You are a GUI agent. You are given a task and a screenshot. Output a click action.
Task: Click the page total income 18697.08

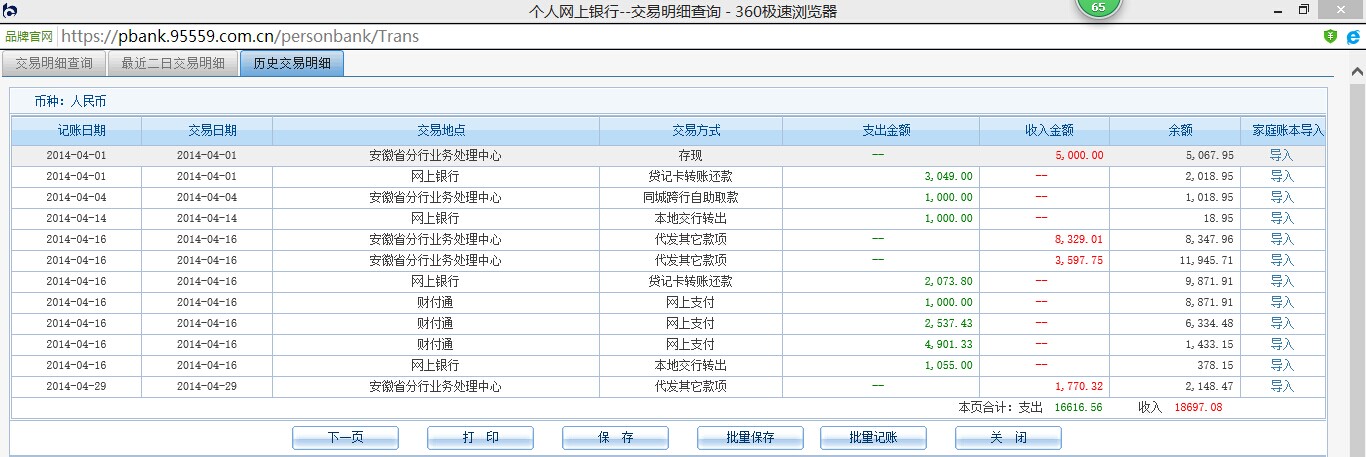[x=1196, y=407]
